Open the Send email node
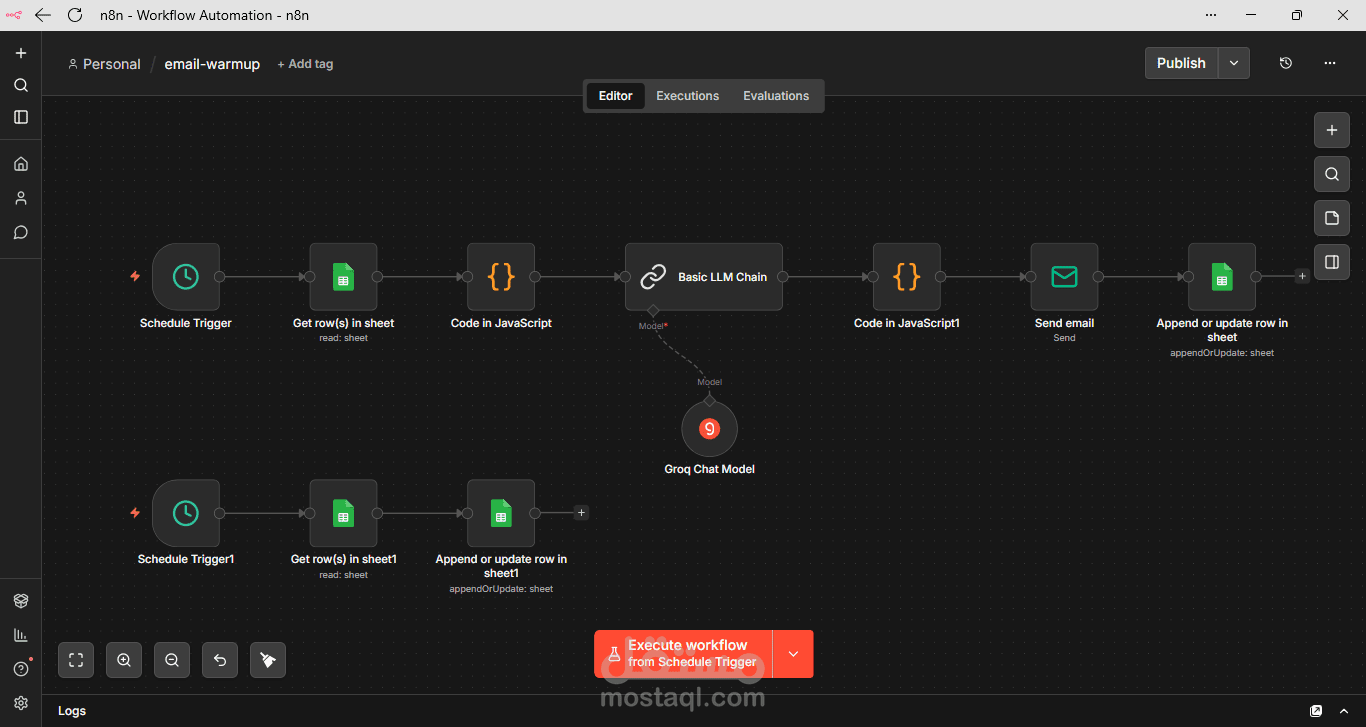The image size is (1366, 727). point(1064,277)
